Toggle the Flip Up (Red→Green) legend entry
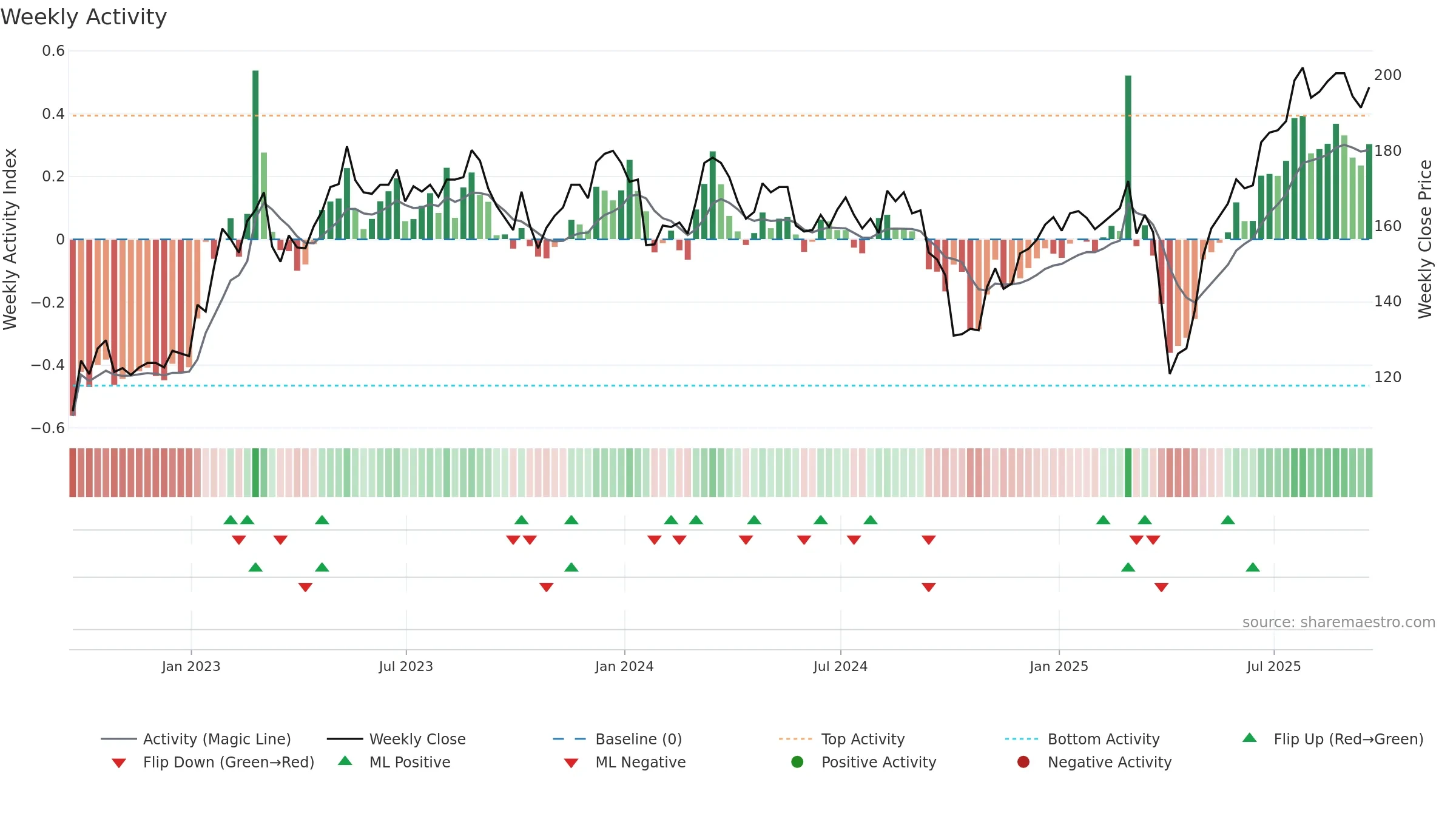This screenshot has width=1456, height=819. (x=1333, y=739)
